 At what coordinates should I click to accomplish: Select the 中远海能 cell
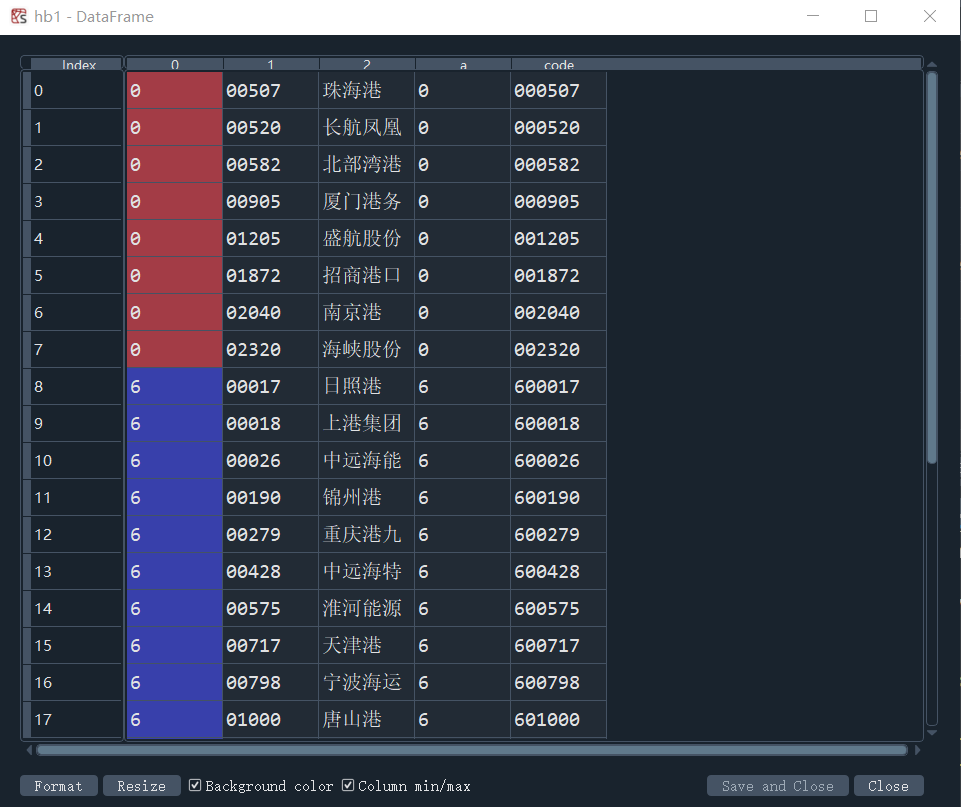click(x=367, y=460)
